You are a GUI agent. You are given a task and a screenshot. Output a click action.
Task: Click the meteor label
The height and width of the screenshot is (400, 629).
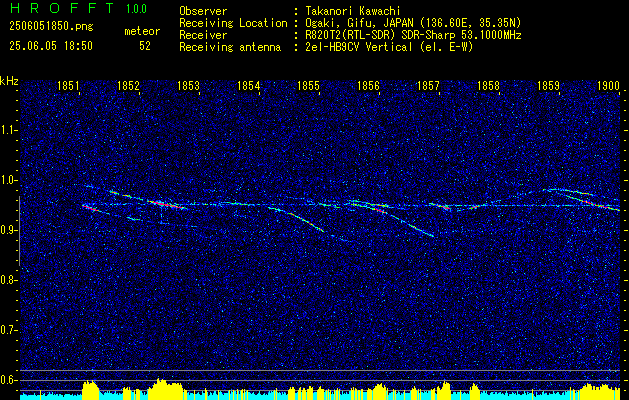coord(142,31)
